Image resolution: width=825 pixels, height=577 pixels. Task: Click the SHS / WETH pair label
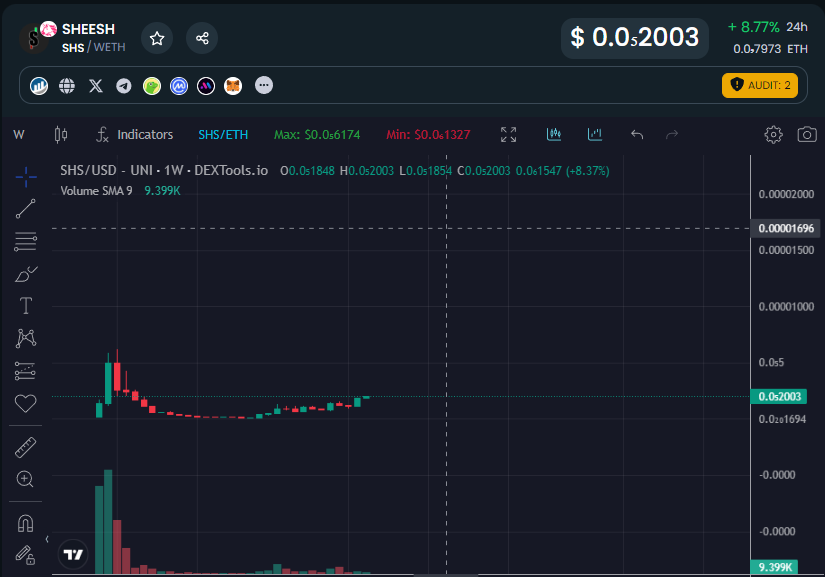click(x=94, y=47)
